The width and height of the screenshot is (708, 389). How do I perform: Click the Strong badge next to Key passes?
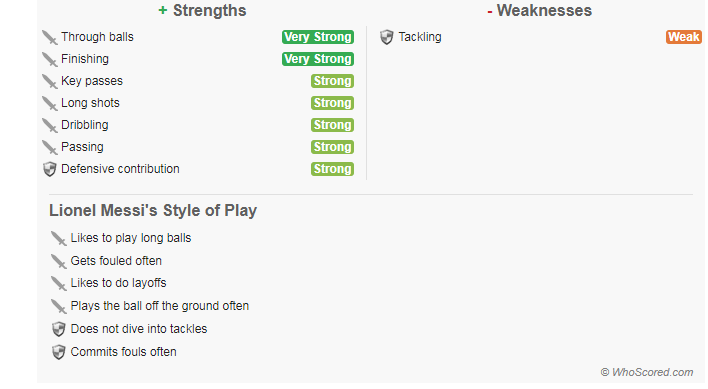pos(332,81)
